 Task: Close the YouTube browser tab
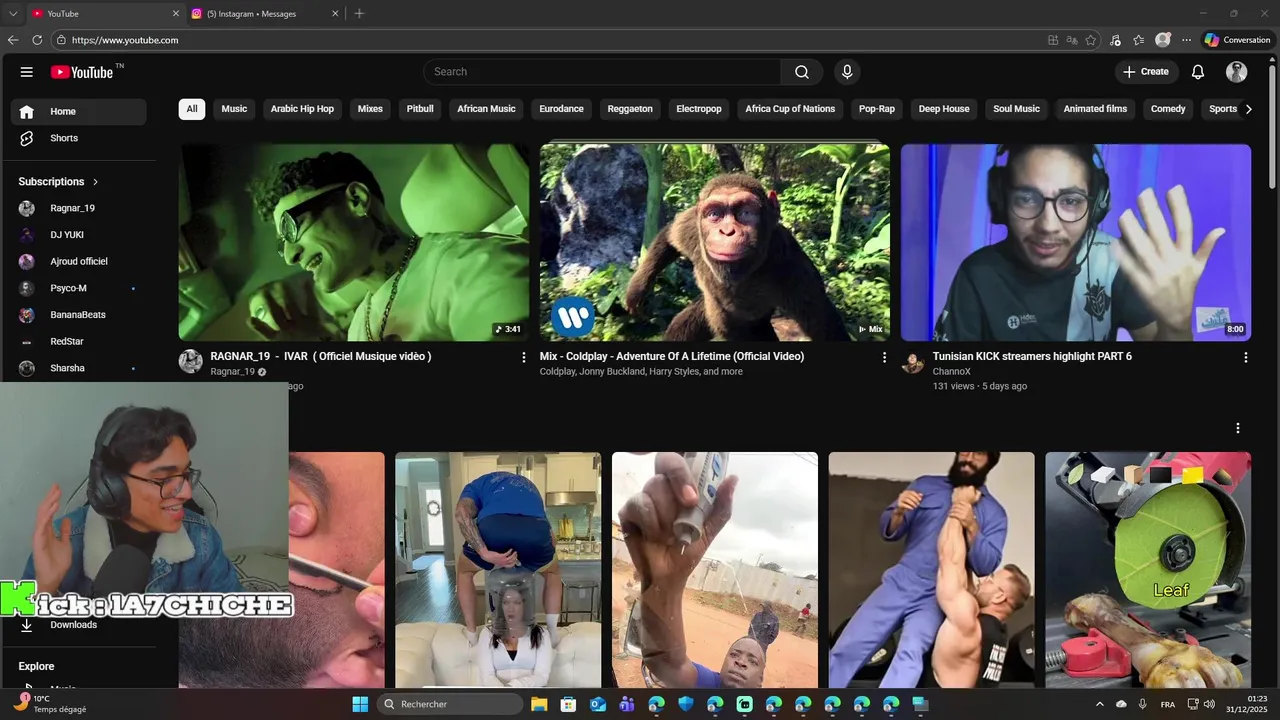click(x=176, y=14)
